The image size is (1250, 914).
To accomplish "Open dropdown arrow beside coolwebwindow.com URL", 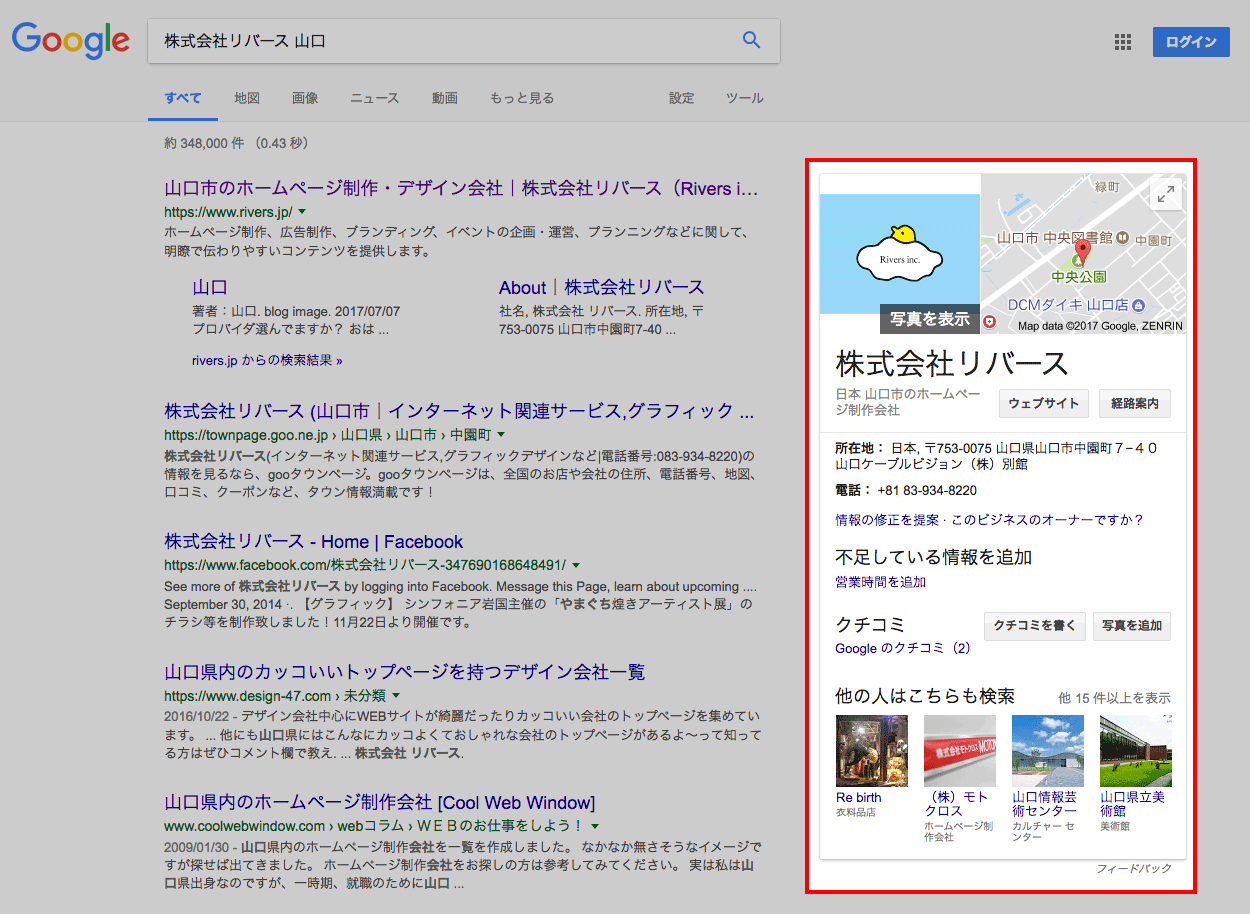I will coord(594,826).
